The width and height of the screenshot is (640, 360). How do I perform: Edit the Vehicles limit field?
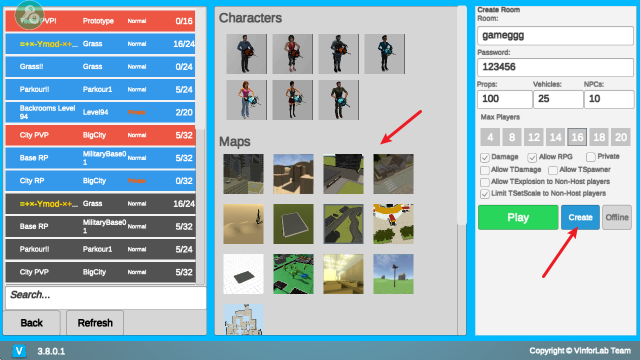pos(558,99)
